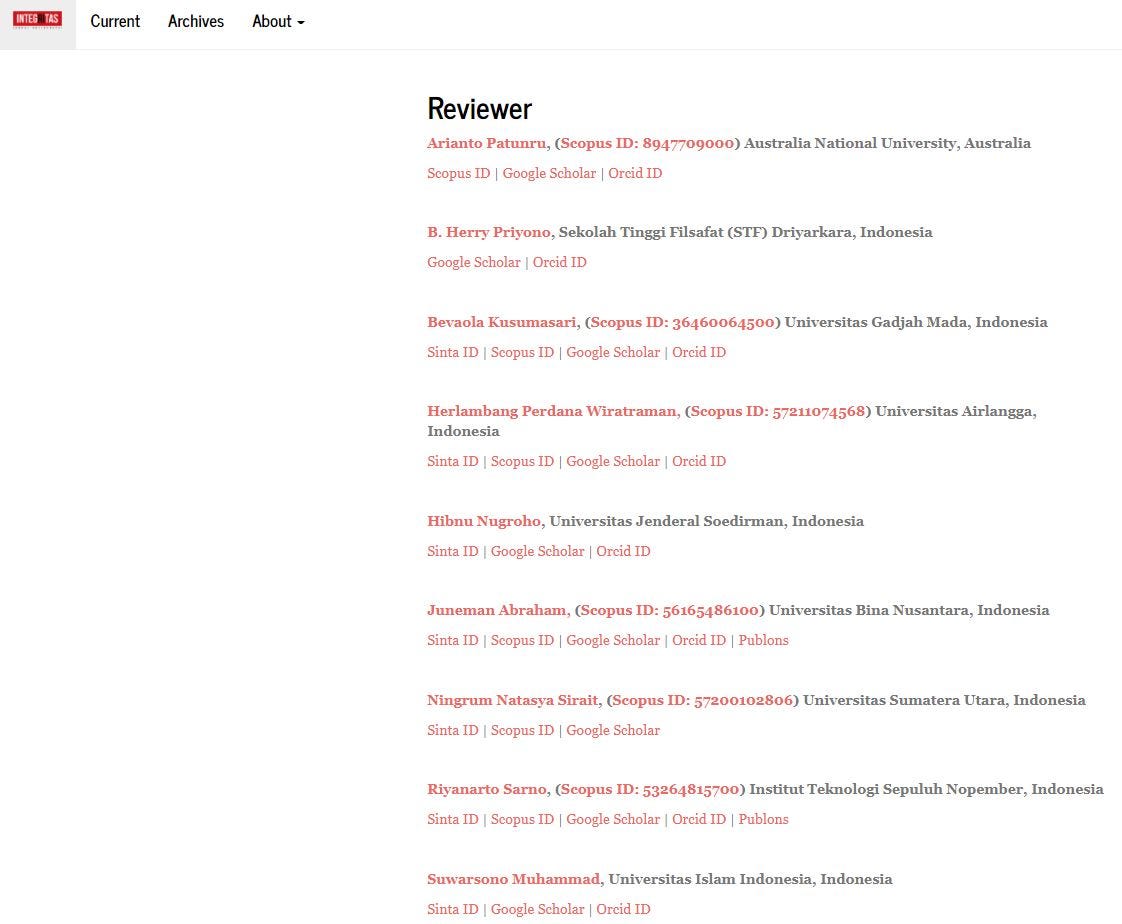Open Arianto Patunru's Orcid ID link
The image size is (1122, 924).
(x=635, y=173)
